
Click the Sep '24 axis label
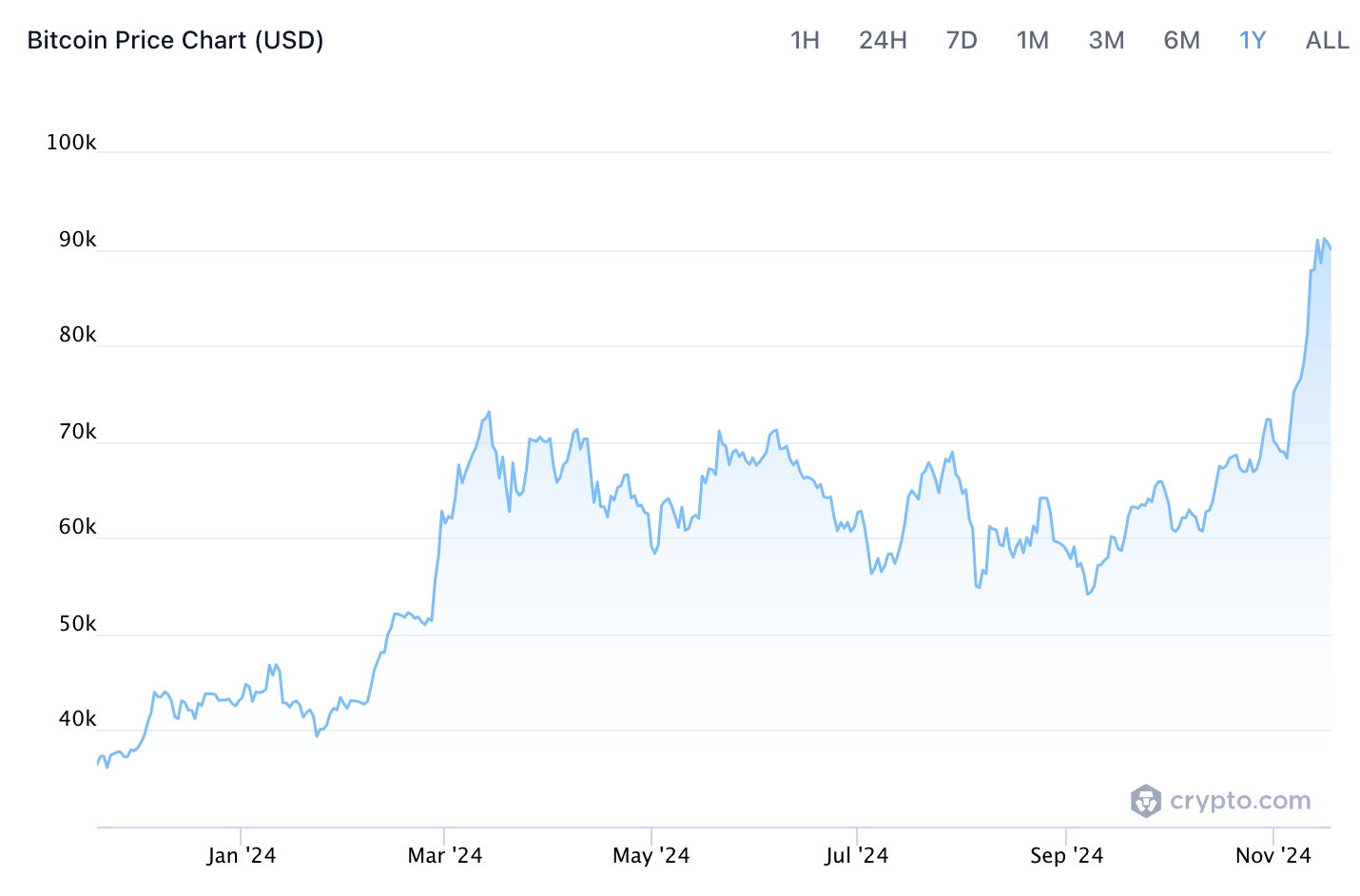point(1066,855)
